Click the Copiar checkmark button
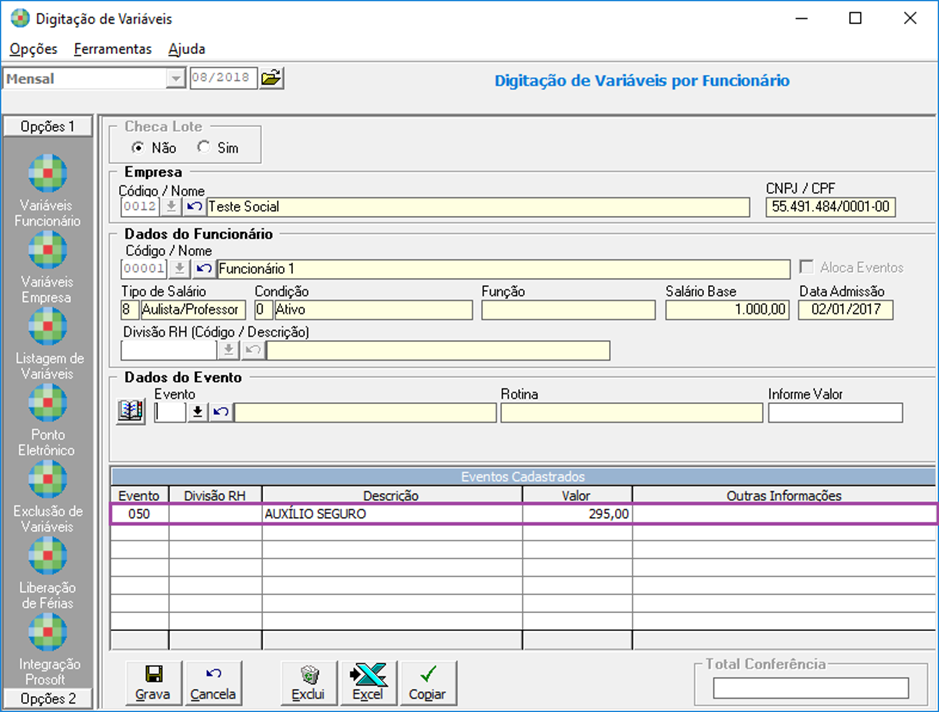Viewport: 939px width, 712px height. coord(428,683)
